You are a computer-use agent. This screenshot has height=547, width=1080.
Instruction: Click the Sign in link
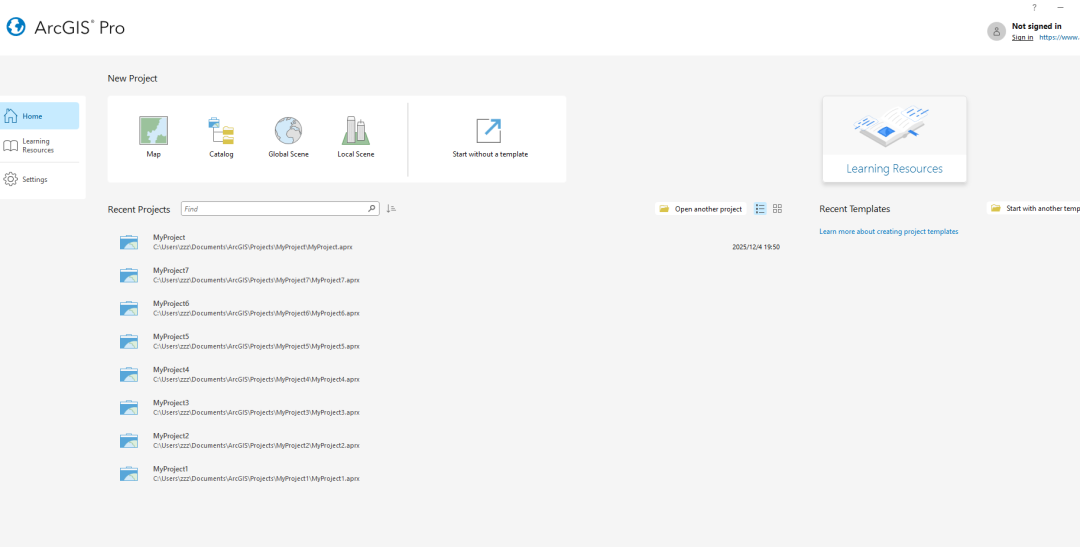tap(1022, 37)
